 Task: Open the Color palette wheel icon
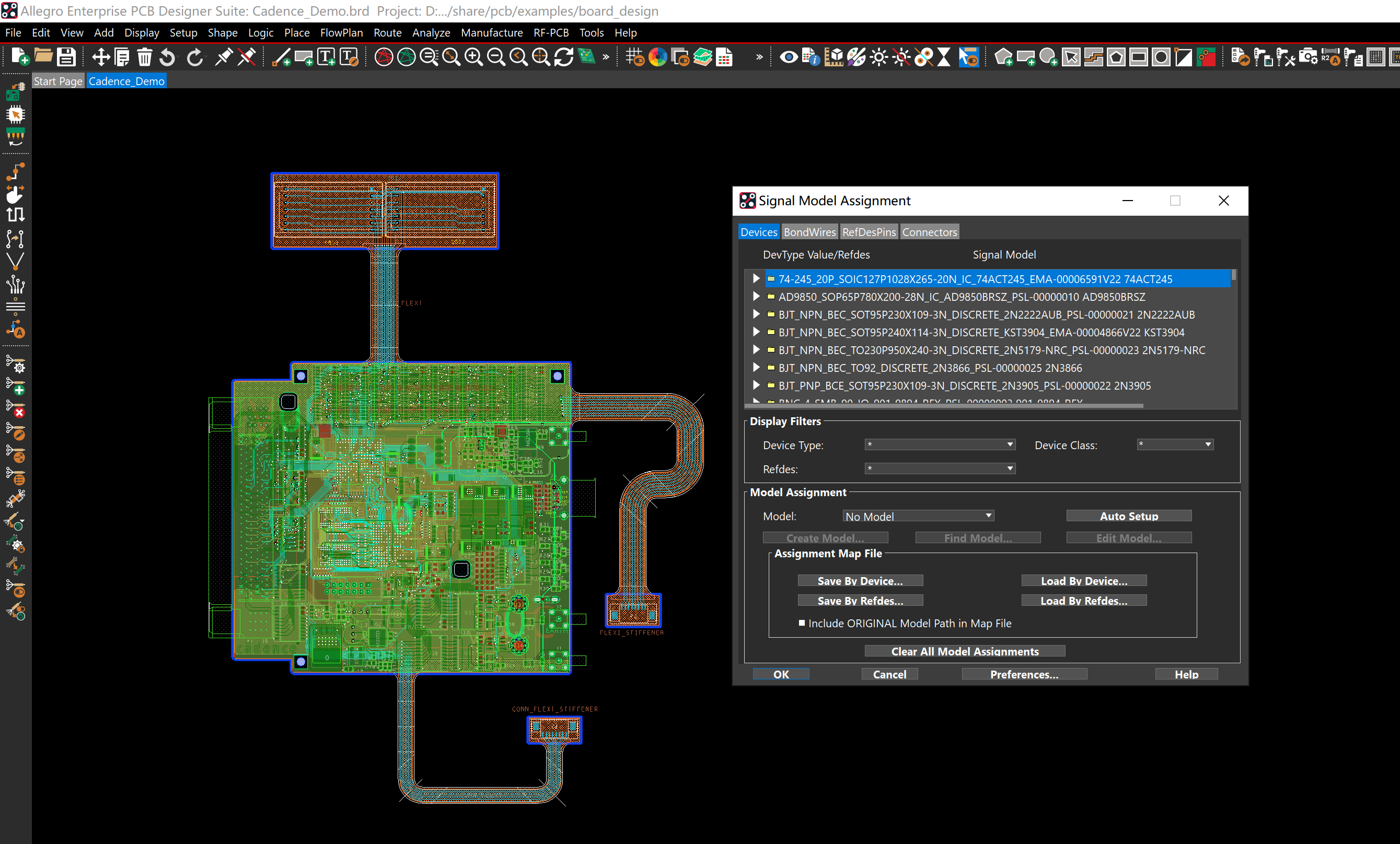pos(657,57)
